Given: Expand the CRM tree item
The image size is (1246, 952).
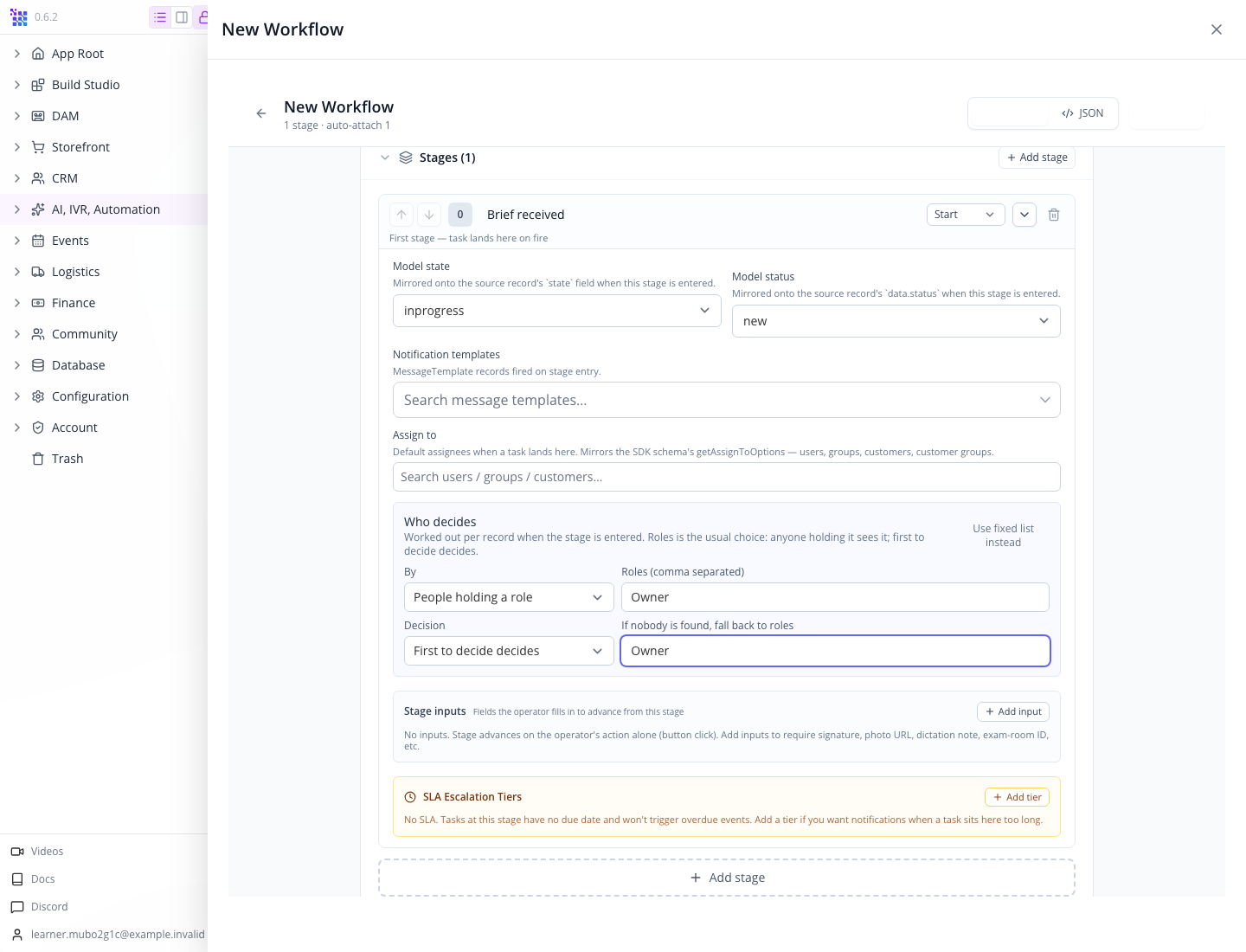Looking at the screenshot, I should pos(17,178).
